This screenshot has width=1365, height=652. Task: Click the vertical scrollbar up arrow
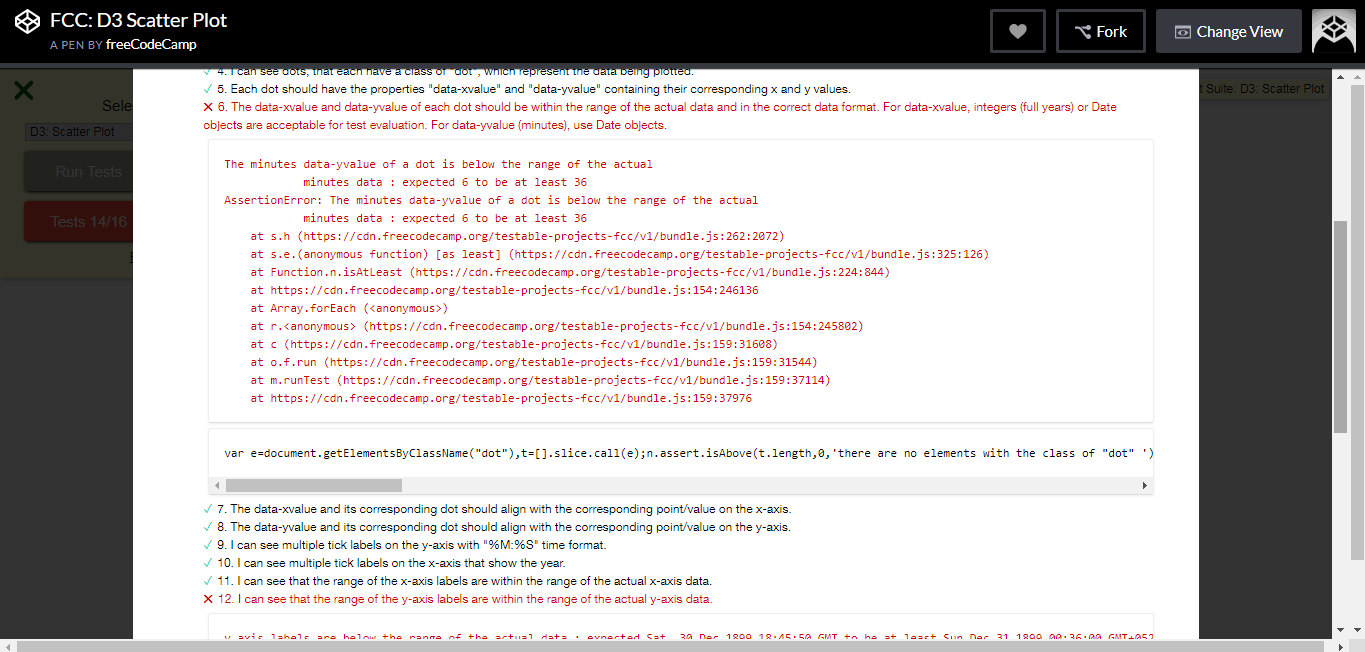(1341, 77)
